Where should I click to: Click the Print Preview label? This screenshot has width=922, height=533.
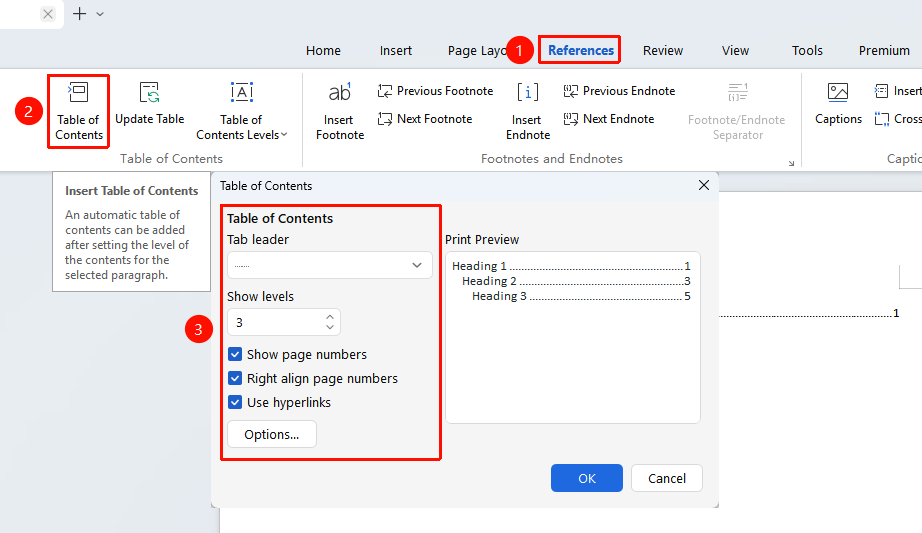point(482,239)
